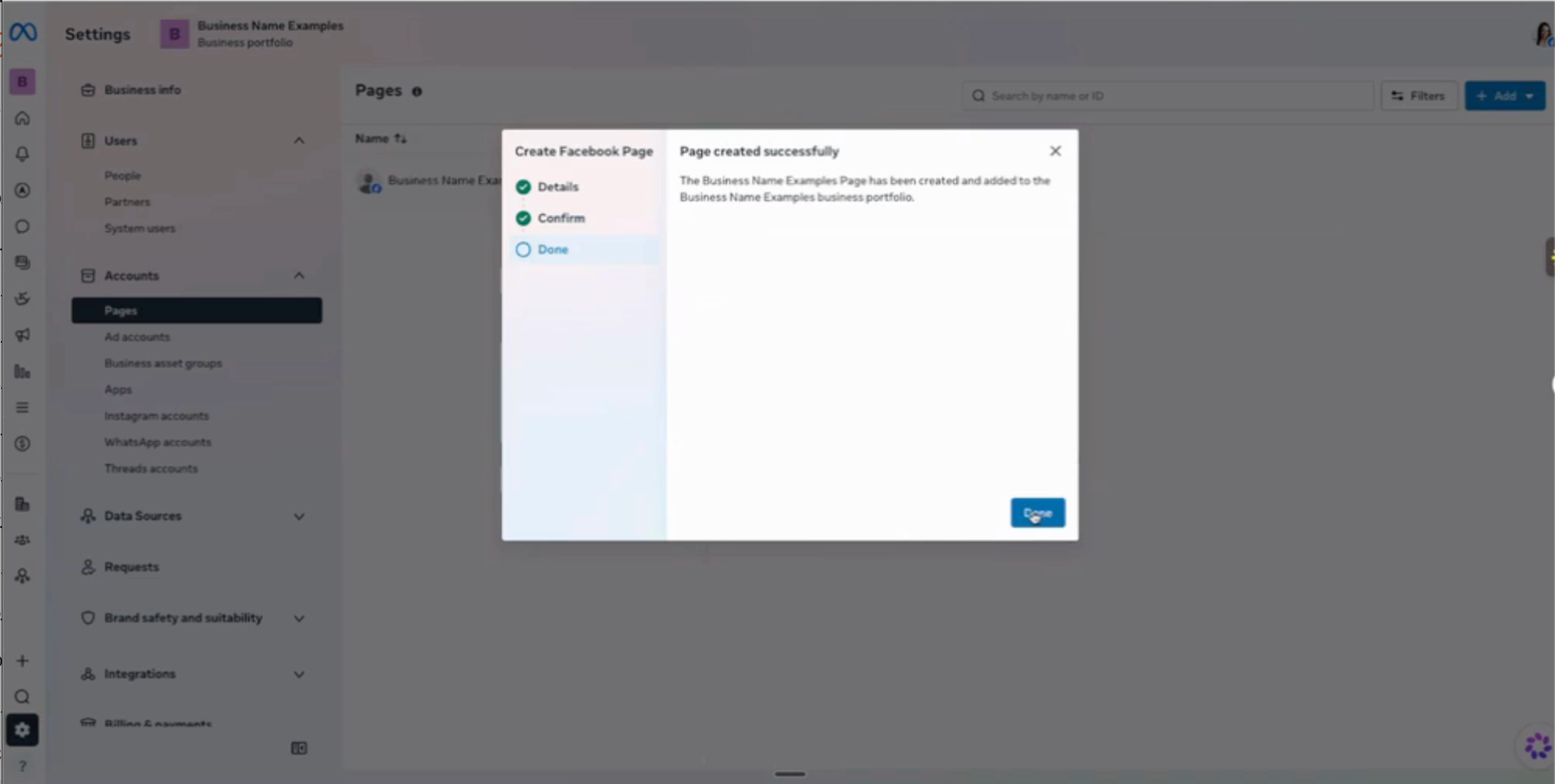The height and width of the screenshot is (784, 1555).
Task: Open the user profile avatar
Action: pos(1543,34)
